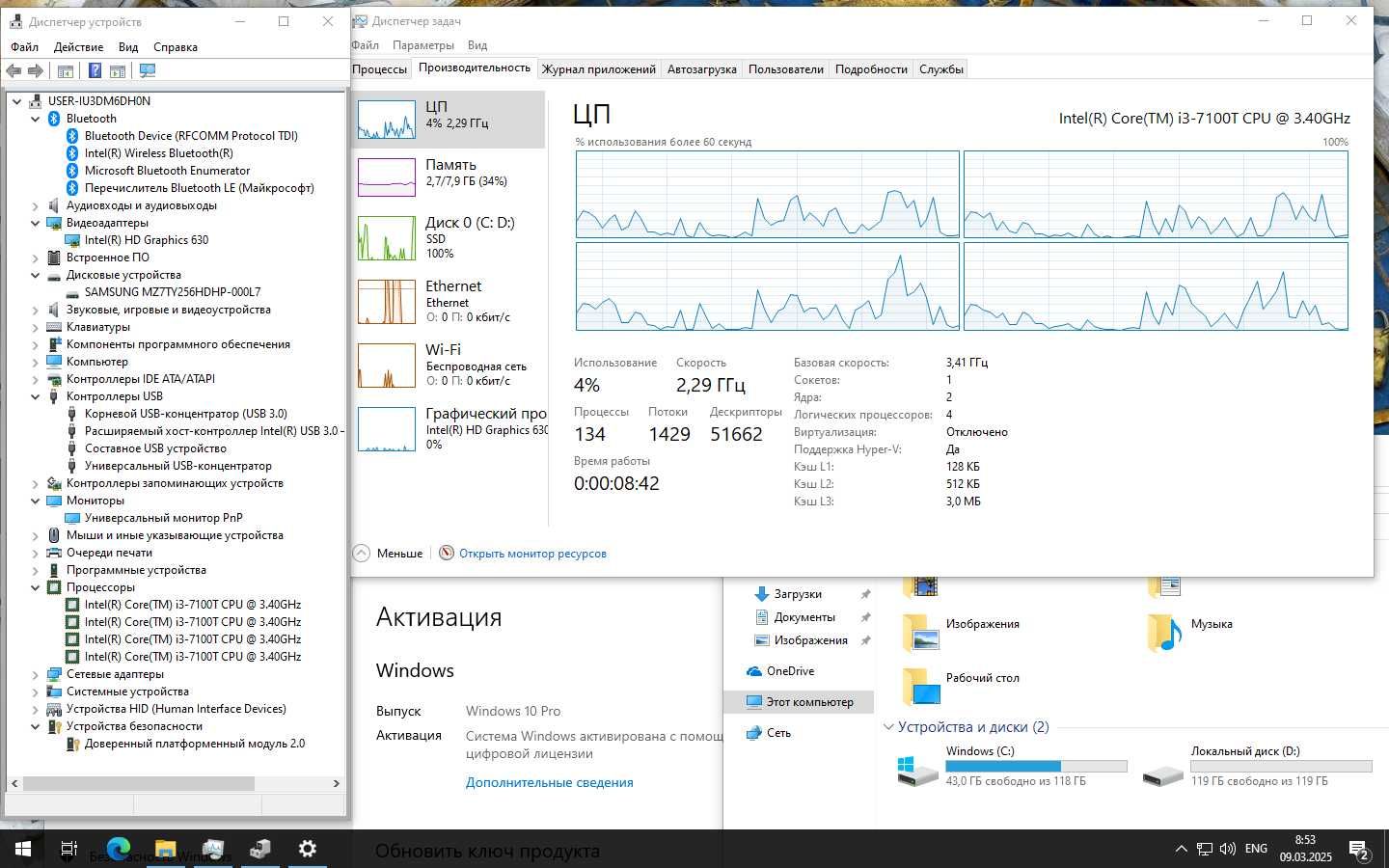Click the Intel(R) Wireless Bluetooth(R) device
The width and height of the screenshot is (1389, 868).
[158, 153]
